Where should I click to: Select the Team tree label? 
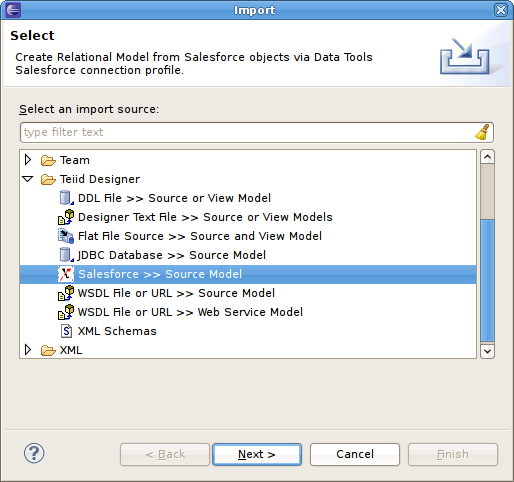tap(75, 160)
